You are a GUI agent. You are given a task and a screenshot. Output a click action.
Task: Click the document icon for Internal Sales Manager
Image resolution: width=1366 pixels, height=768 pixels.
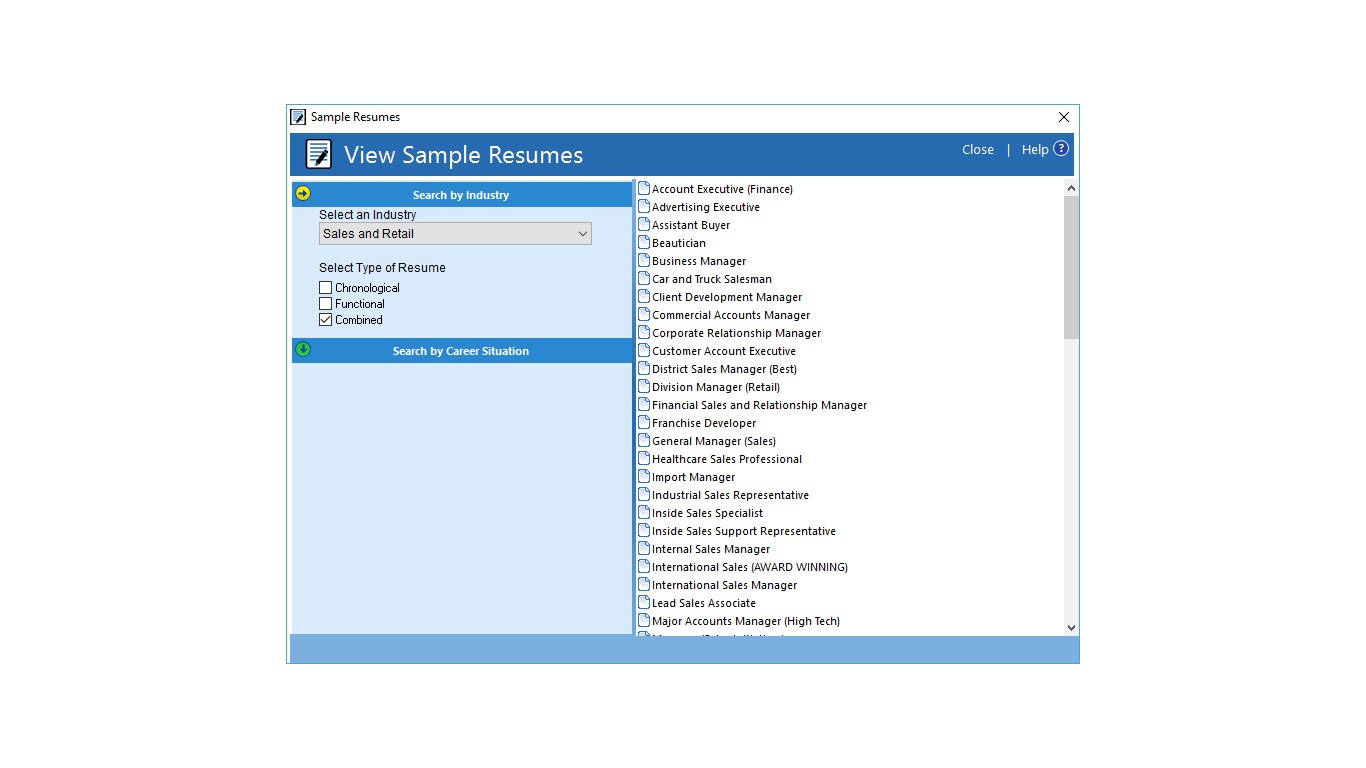[644, 548]
